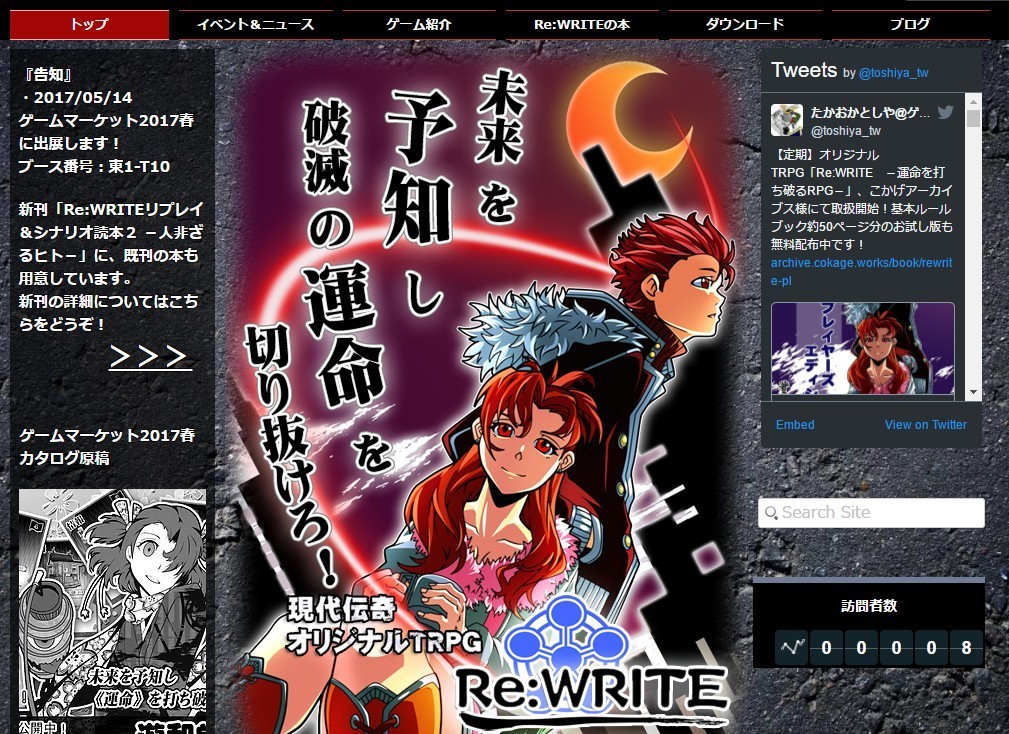This screenshot has height=734, width=1009.
Task: Click the tweet author name たかおかとしや@ゲ…
Action: 870,113
